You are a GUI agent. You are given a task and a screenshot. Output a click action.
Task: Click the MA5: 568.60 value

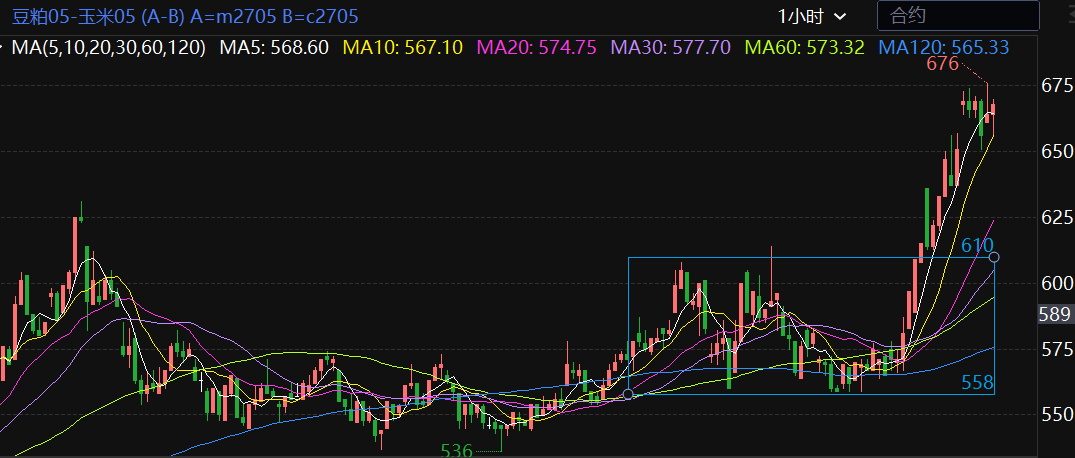[274, 47]
